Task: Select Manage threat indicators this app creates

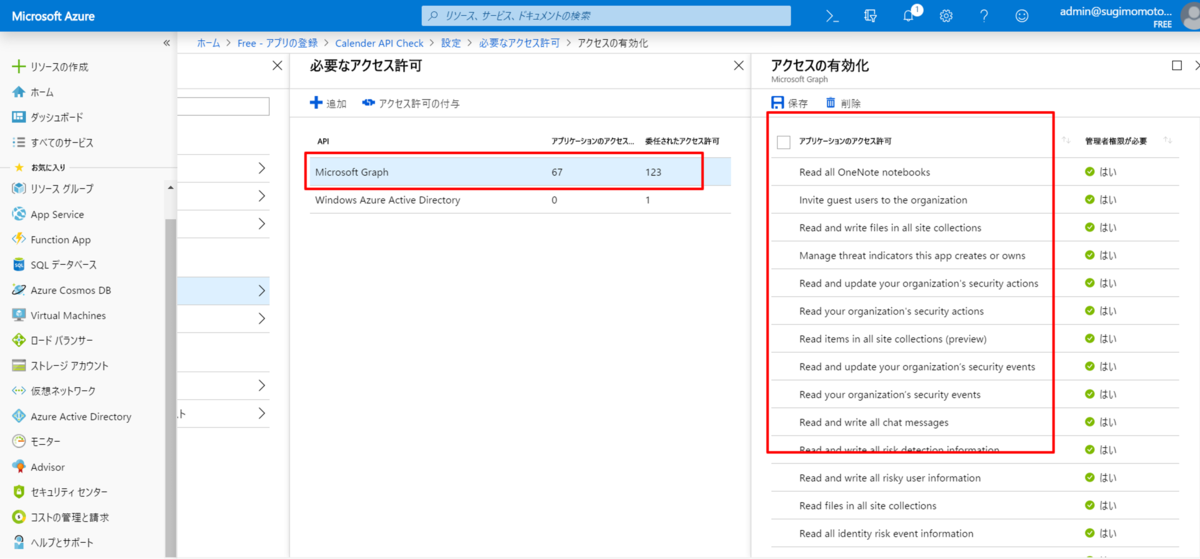Action: click(914, 255)
